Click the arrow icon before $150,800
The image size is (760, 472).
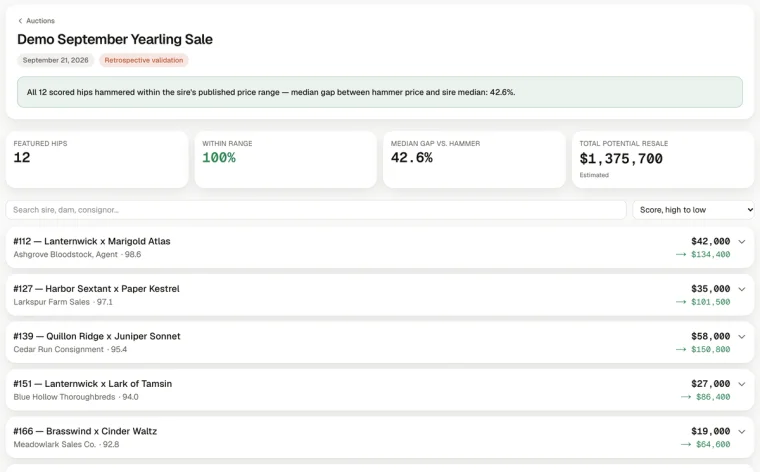[x=681, y=349]
